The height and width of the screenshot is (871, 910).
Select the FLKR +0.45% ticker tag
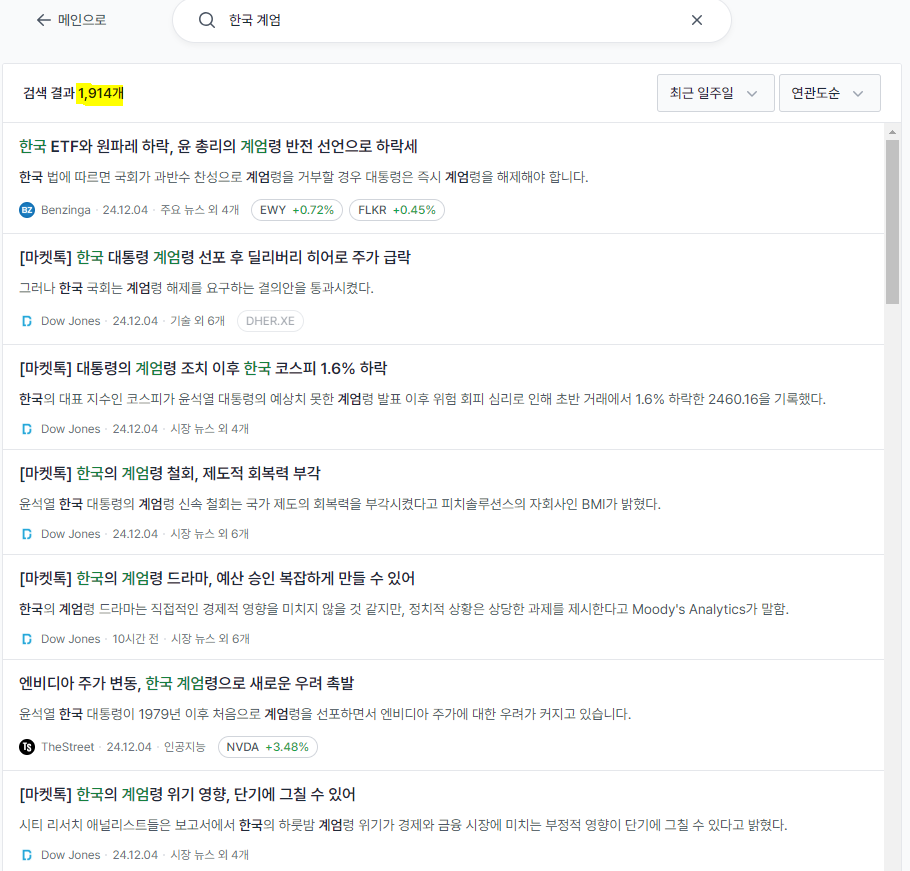tap(397, 210)
